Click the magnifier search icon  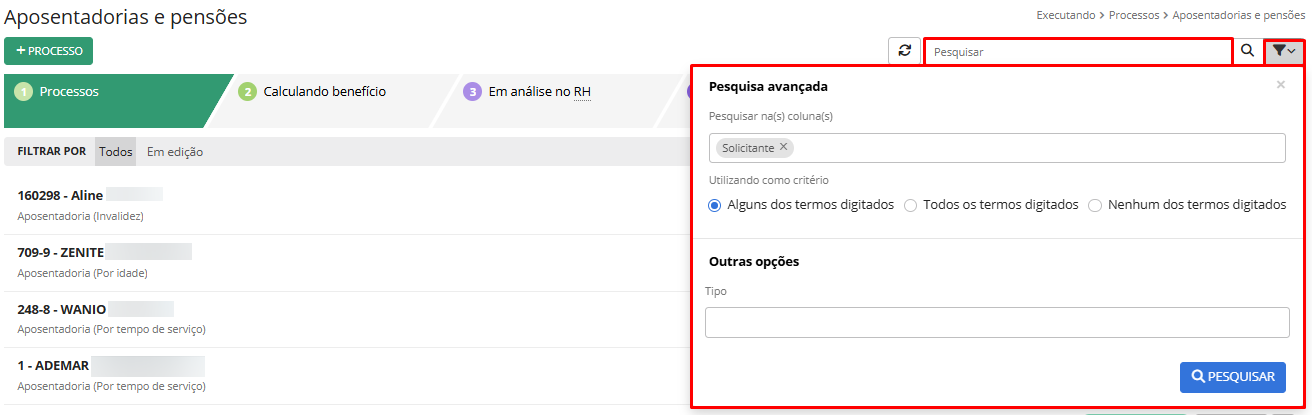pos(1247,51)
